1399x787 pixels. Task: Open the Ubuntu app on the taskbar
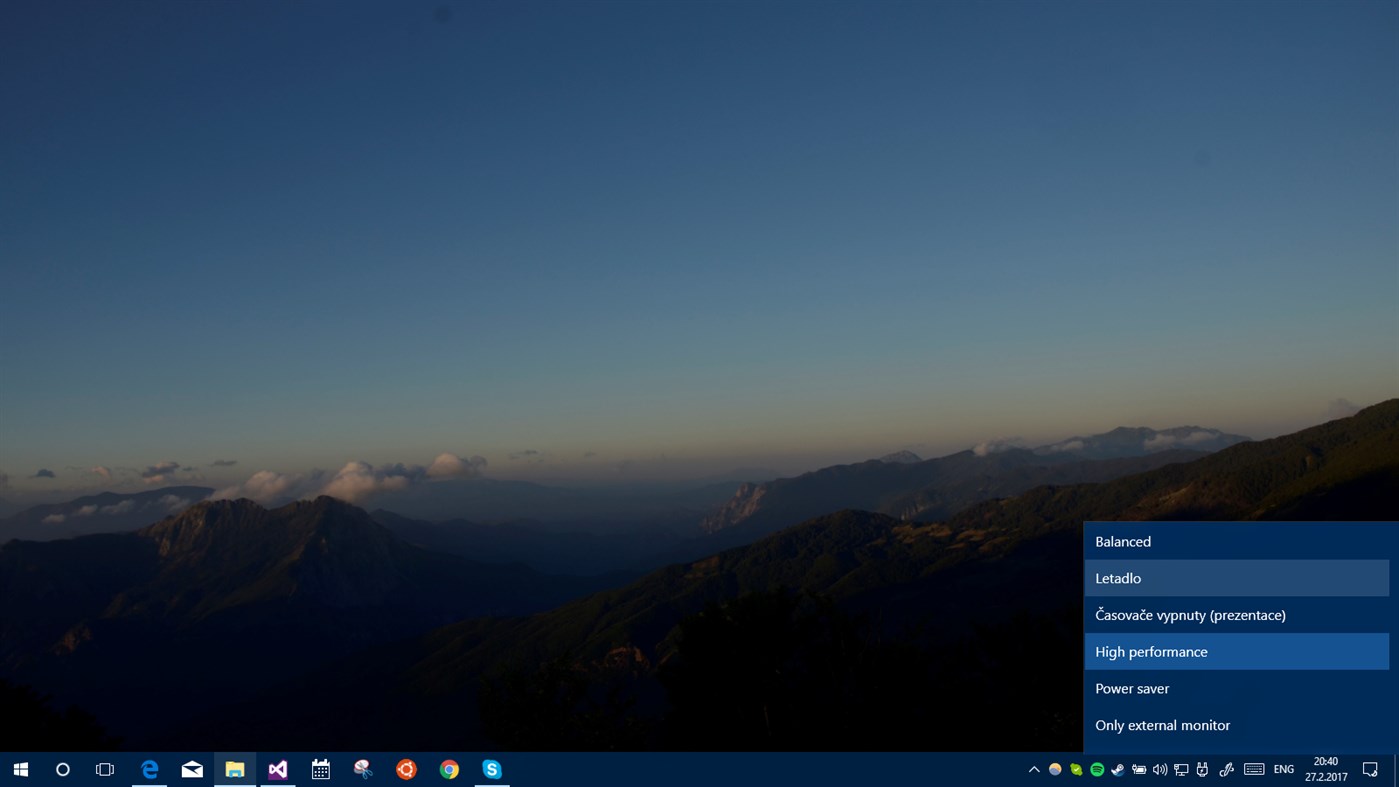click(406, 769)
